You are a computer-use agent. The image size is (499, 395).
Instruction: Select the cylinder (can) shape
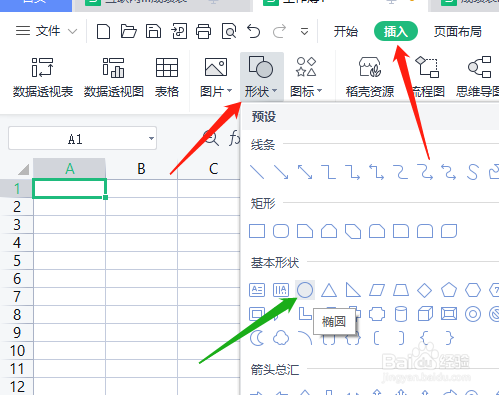click(x=401, y=314)
